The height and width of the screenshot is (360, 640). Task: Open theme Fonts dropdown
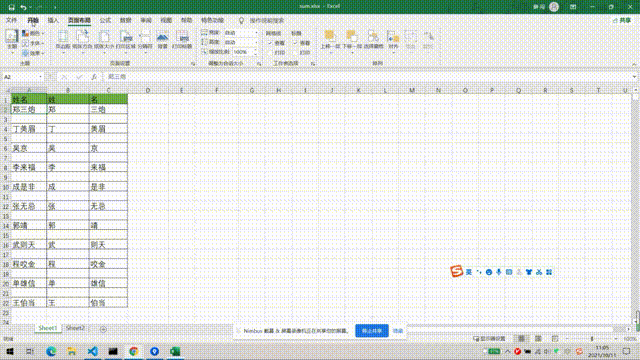click(33, 43)
